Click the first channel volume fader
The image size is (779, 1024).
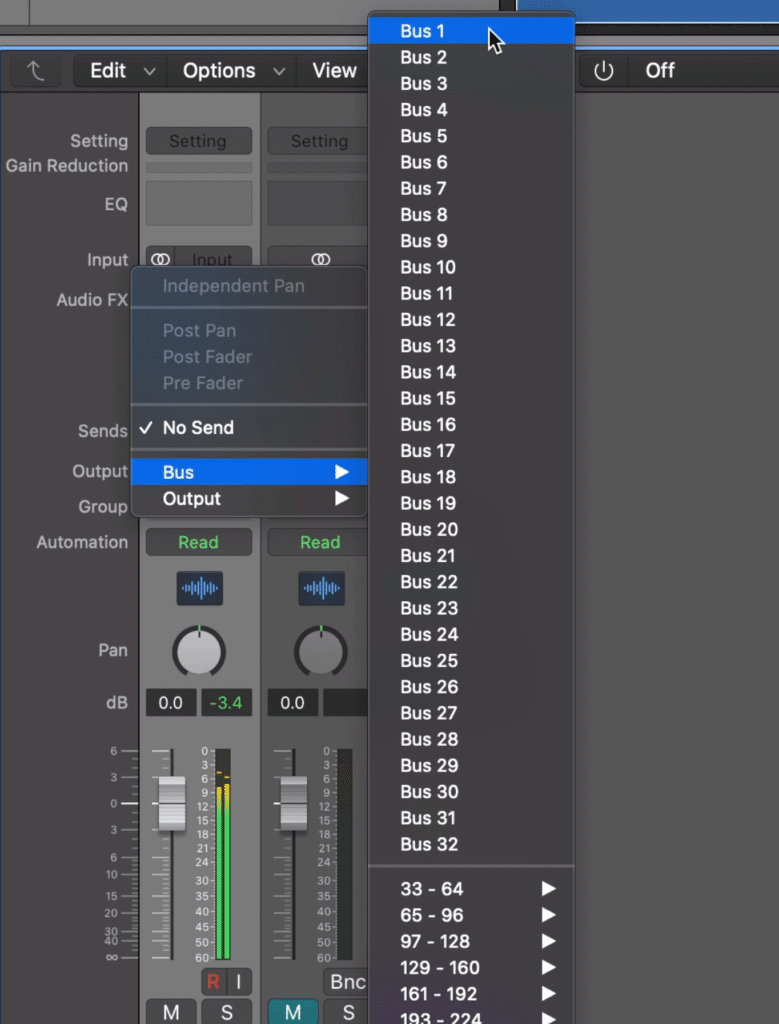click(172, 804)
